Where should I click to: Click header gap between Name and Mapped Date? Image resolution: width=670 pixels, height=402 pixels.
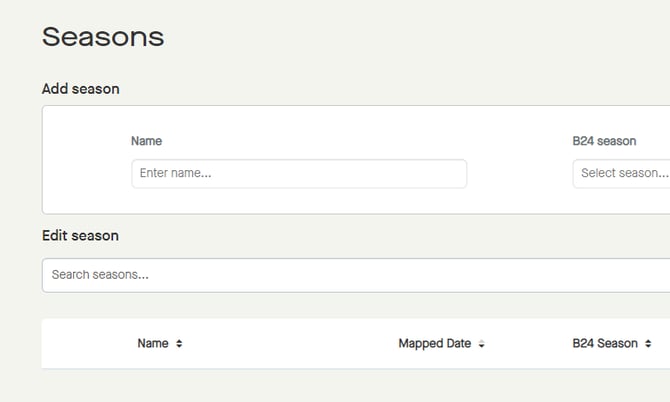pos(290,344)
